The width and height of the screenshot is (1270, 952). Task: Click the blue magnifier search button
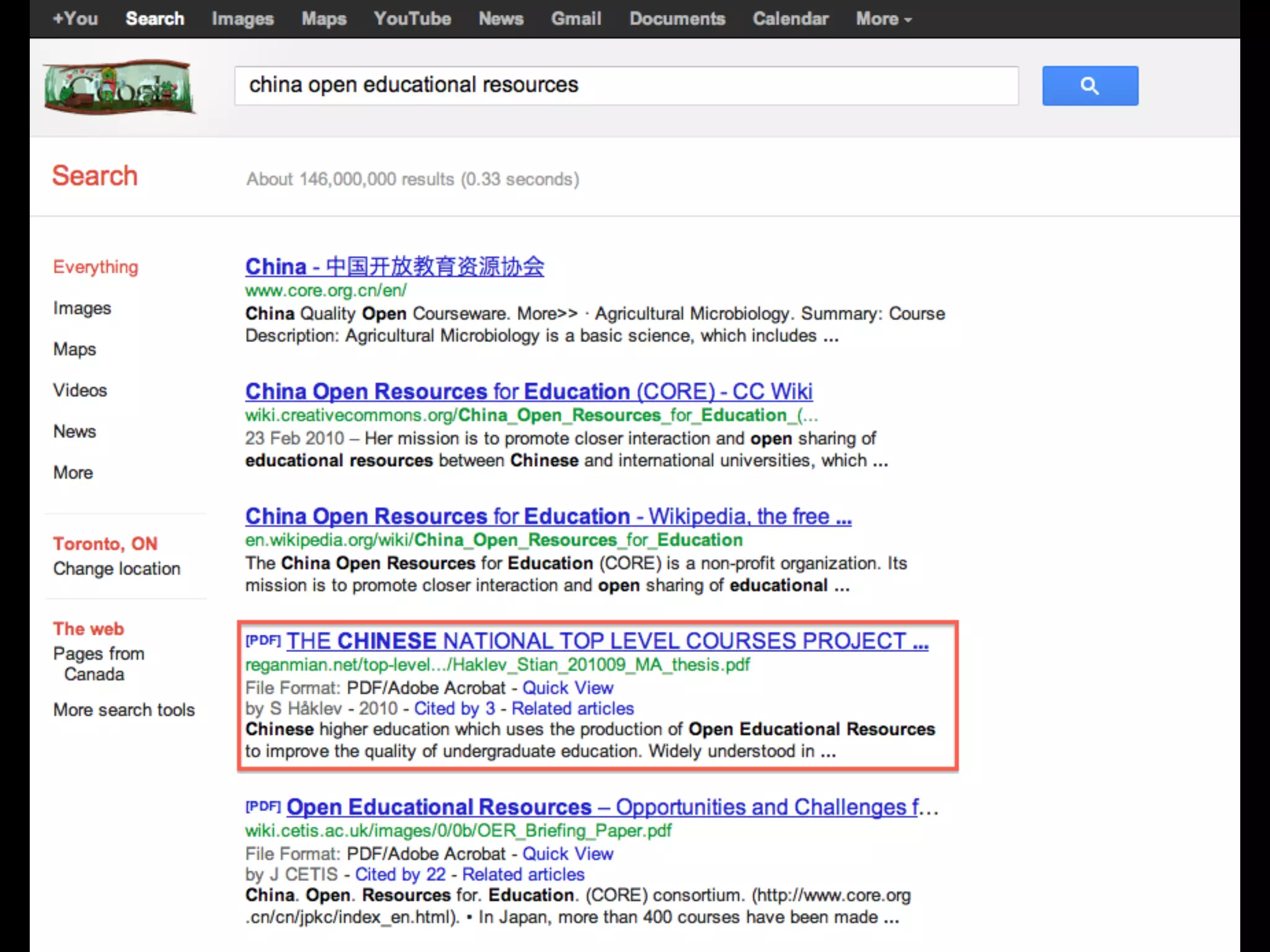(x=1090, y=86)
